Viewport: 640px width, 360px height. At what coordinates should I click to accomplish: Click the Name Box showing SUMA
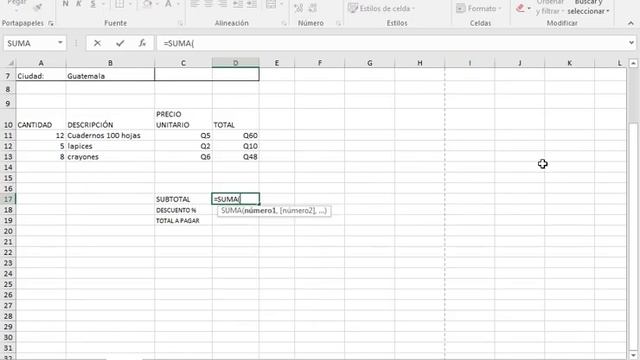coord(30,43)
